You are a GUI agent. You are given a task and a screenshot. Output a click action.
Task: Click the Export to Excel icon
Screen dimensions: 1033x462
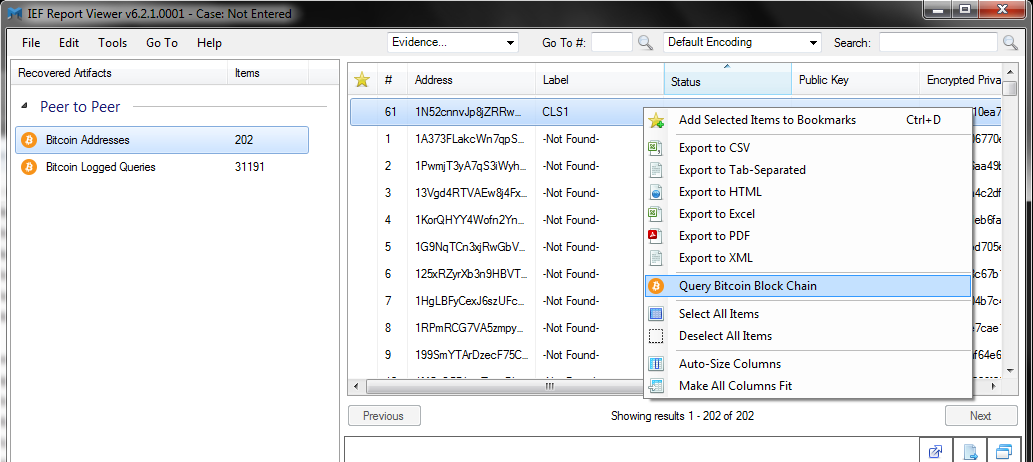tap(655, 214)
